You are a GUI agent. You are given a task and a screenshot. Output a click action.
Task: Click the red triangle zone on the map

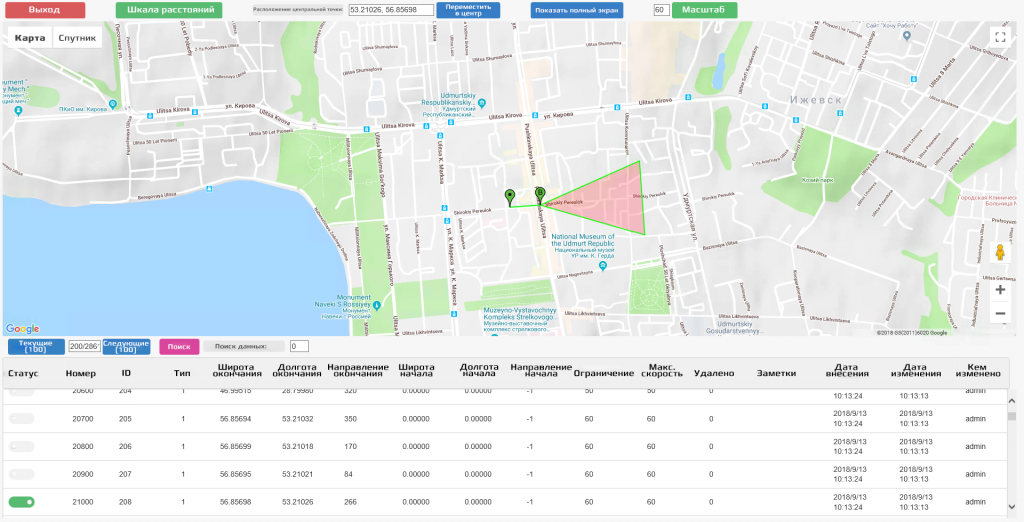610,200
